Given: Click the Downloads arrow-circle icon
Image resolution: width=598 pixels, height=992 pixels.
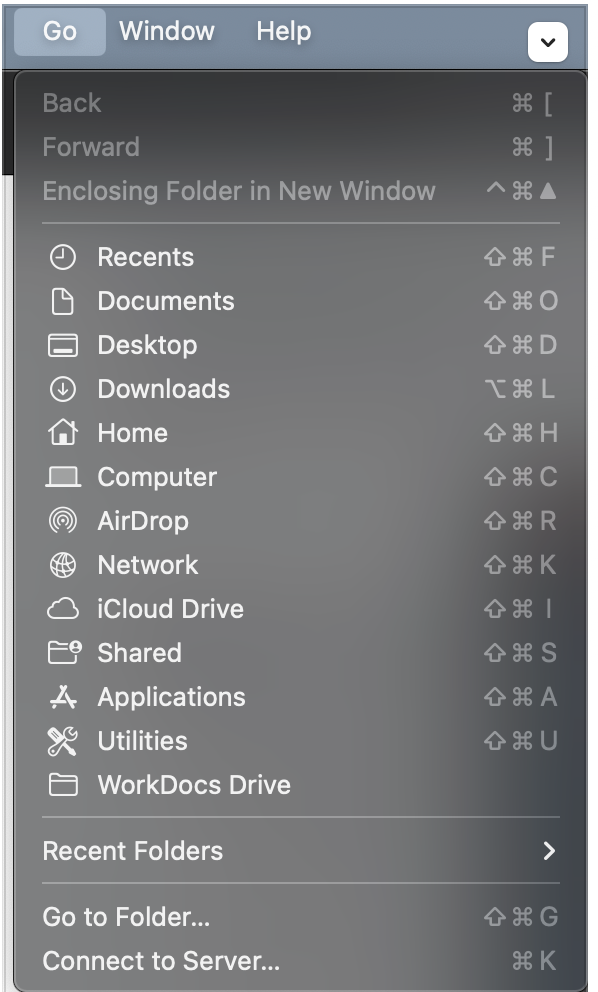Looking at the screenshot, I should click(63, 389).
